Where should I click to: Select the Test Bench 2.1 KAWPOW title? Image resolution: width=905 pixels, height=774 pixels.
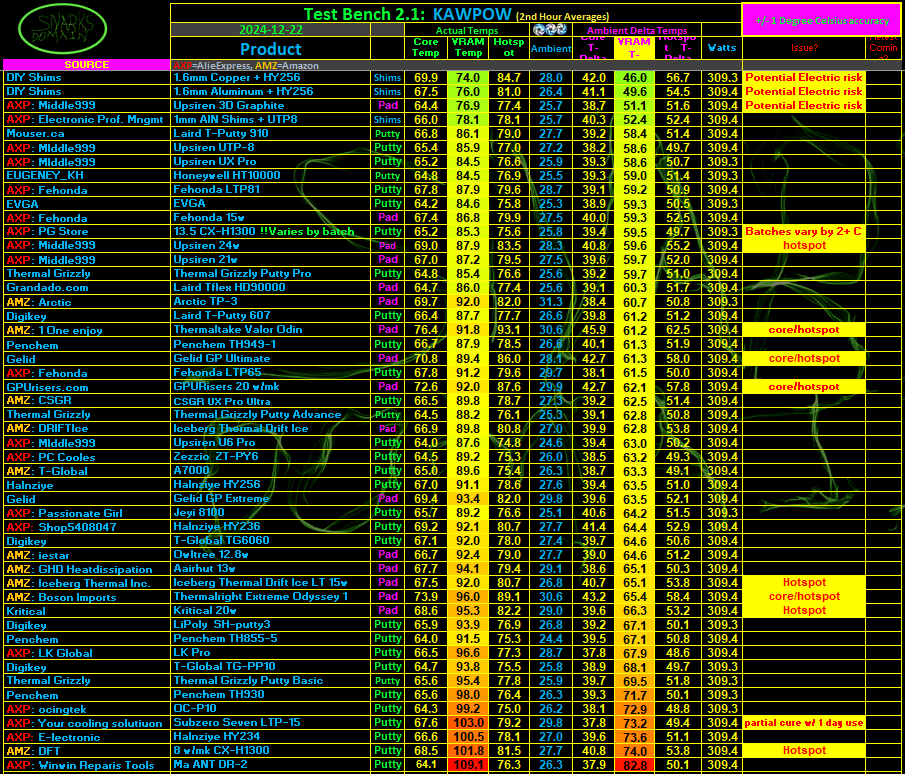tap(456, 14)
